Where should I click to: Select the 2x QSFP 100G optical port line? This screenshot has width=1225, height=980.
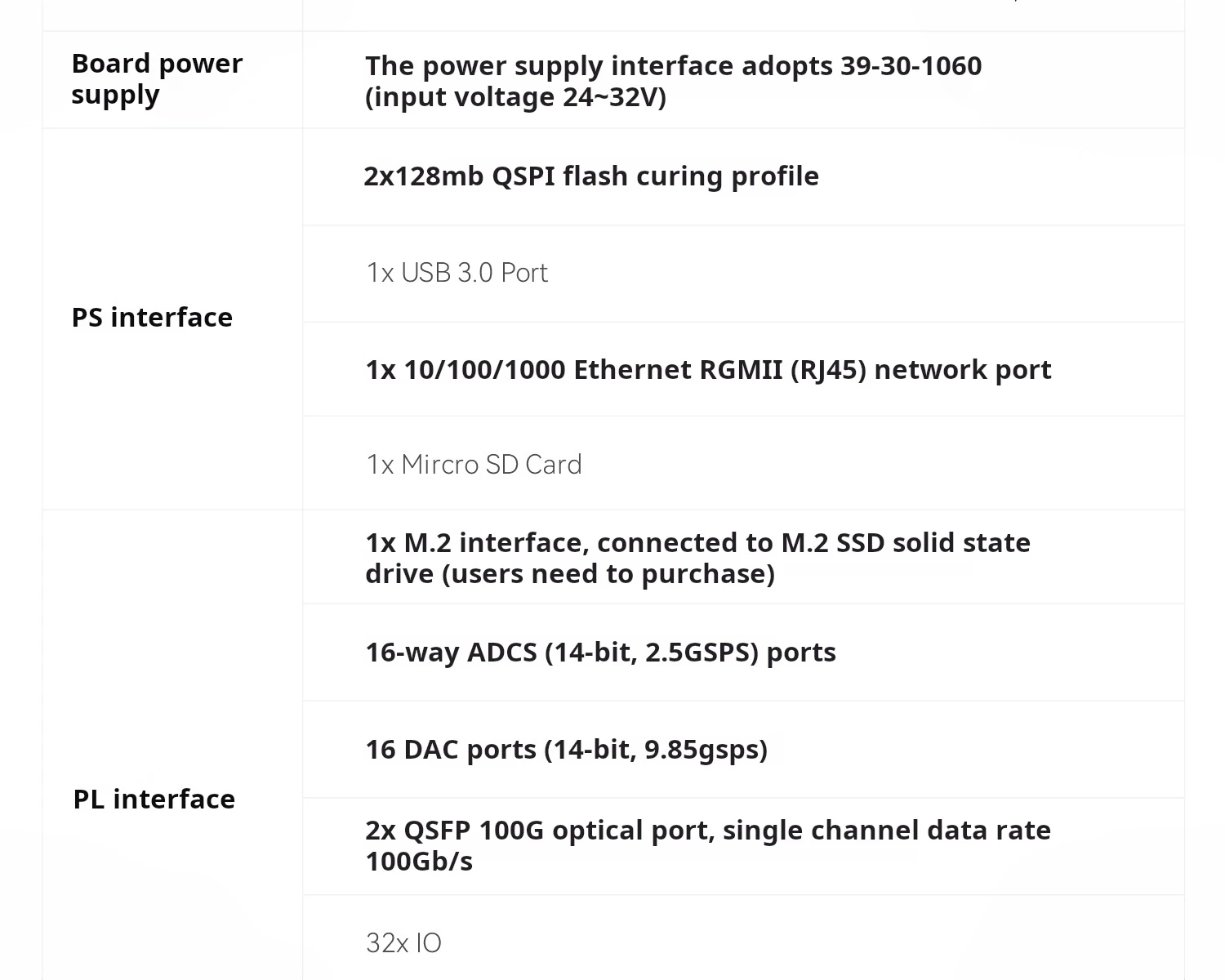(708, 831)
